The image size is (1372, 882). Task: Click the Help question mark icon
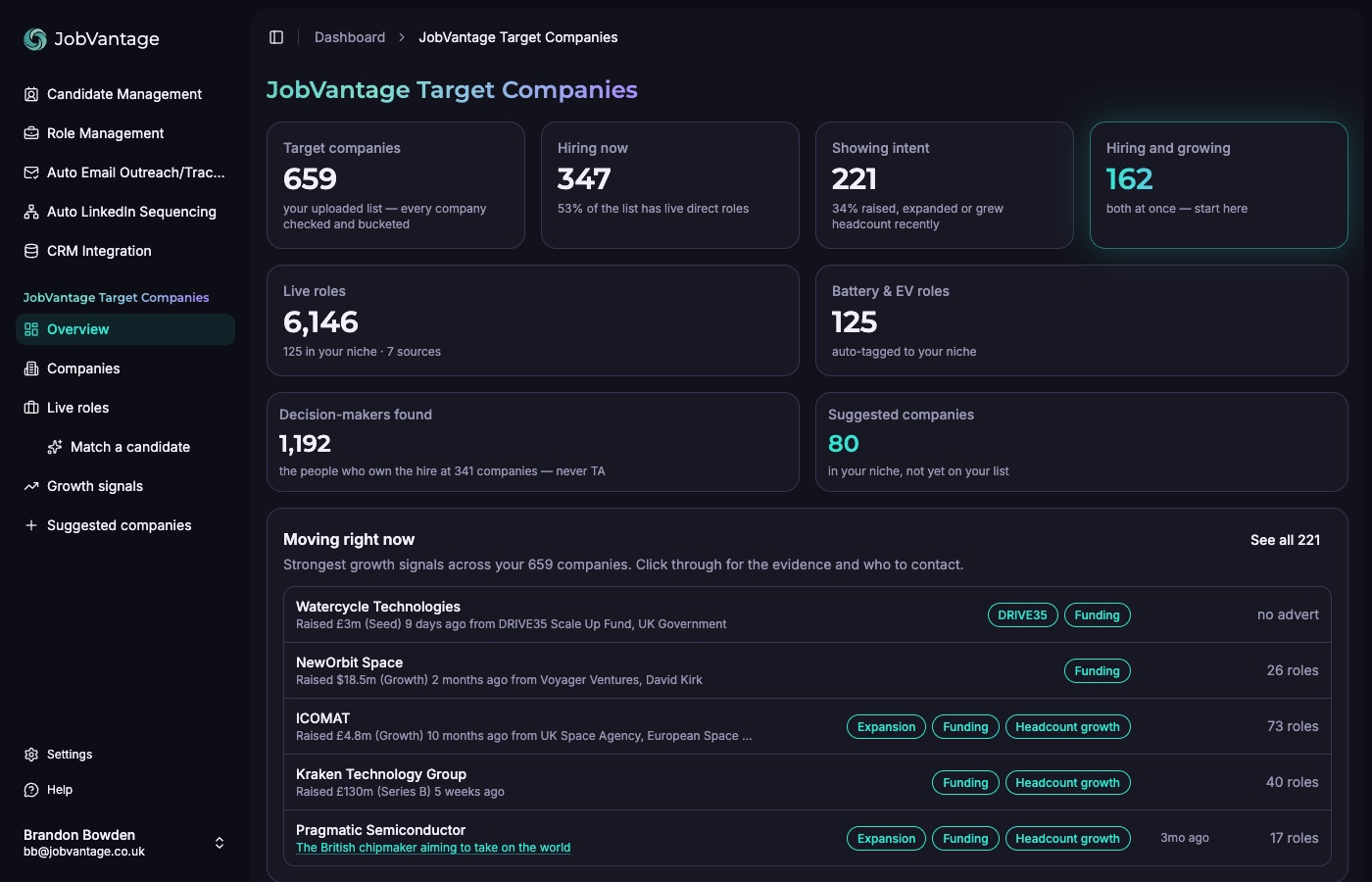tap(31, 790)
